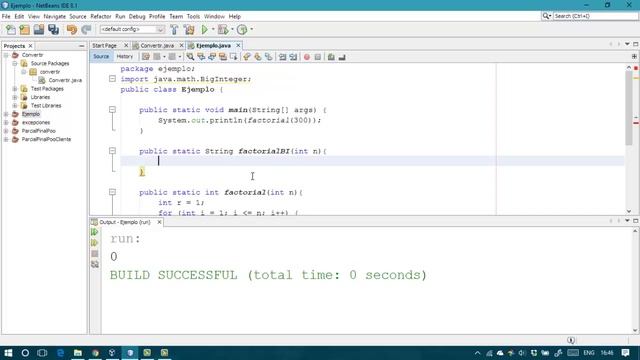Click the Stop icon in Output panel

point(95,253)
